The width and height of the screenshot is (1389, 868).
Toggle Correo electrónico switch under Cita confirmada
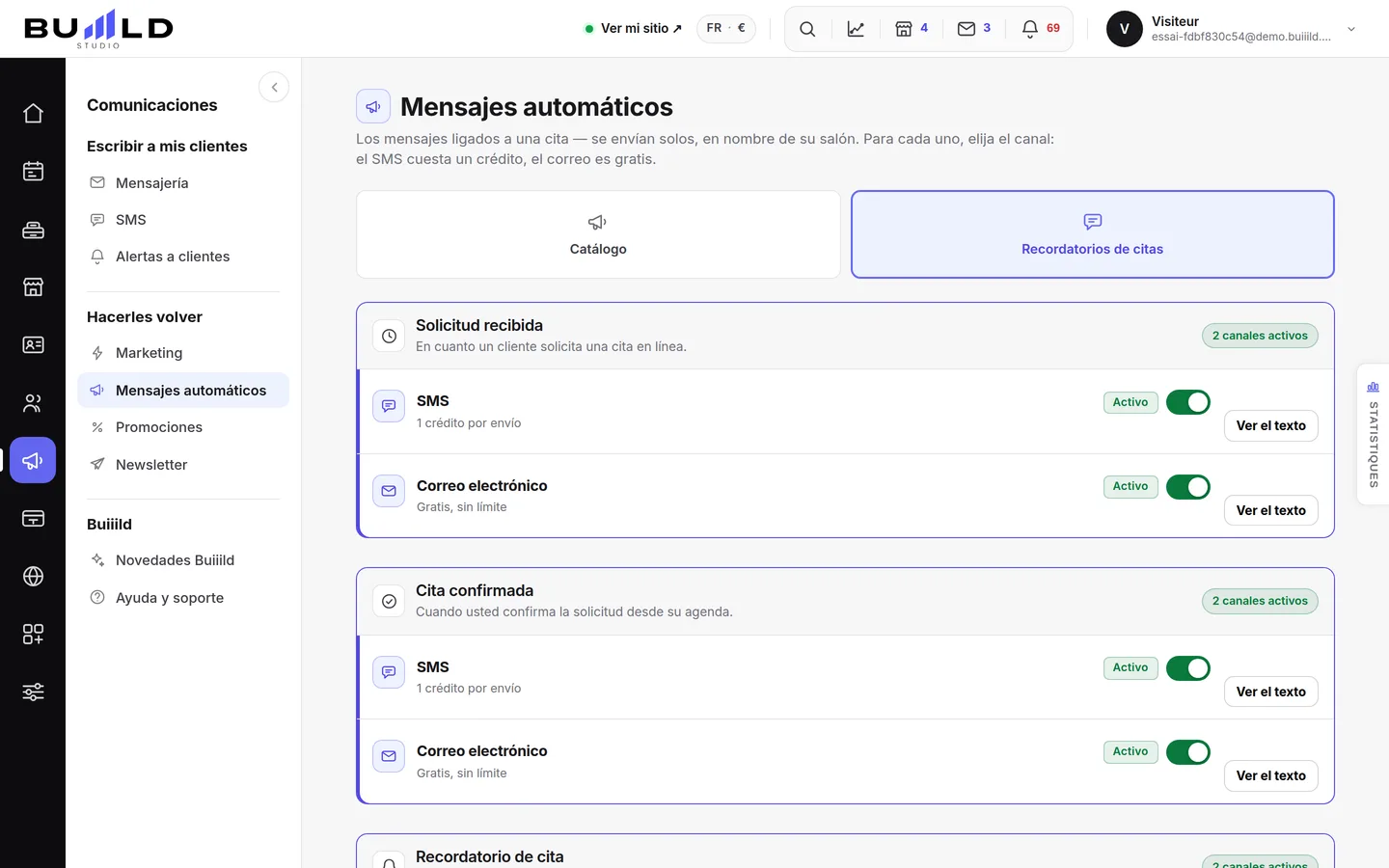1188,752
